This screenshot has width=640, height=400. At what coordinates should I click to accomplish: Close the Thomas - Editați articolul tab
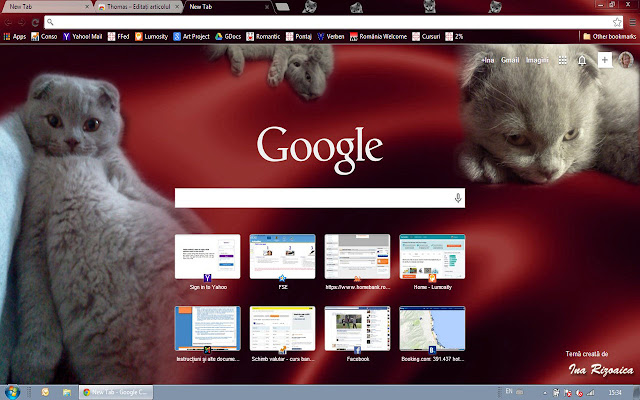177,7
